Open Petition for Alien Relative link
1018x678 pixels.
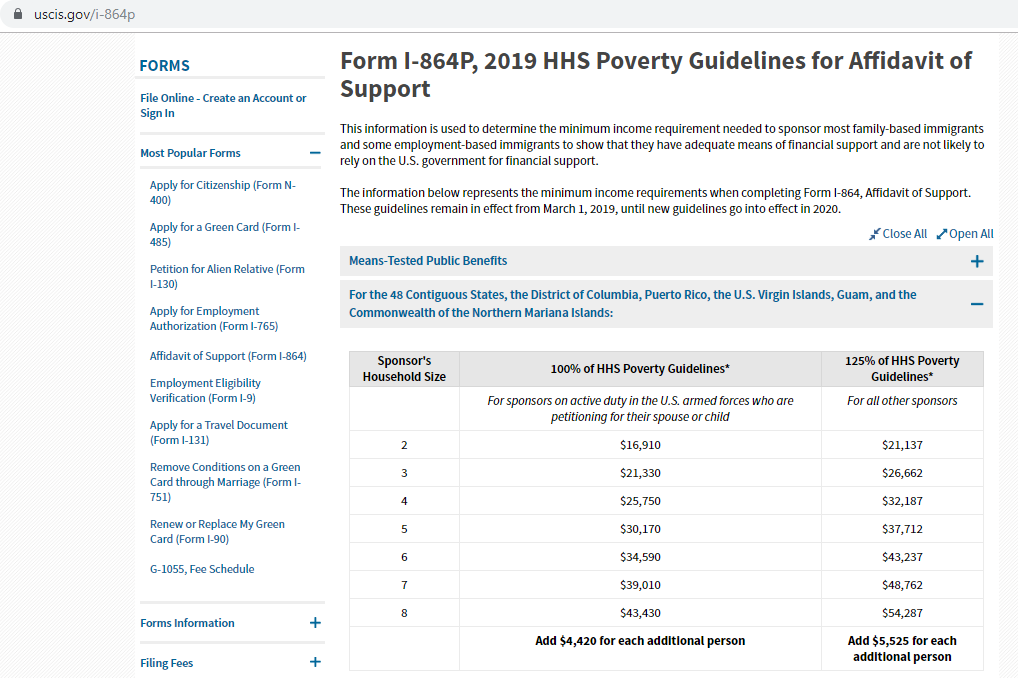(x=227, y=277)
